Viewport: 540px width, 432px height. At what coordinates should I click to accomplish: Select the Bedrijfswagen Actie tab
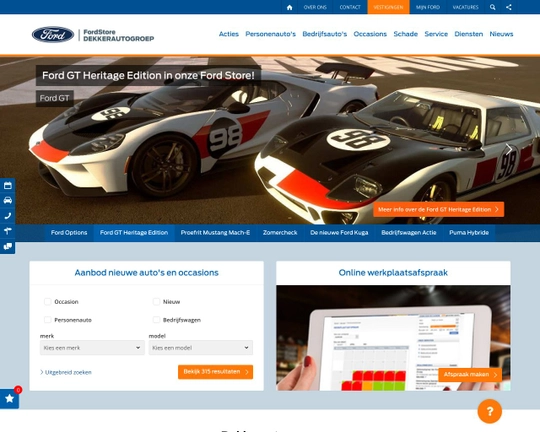pos(409,233)
